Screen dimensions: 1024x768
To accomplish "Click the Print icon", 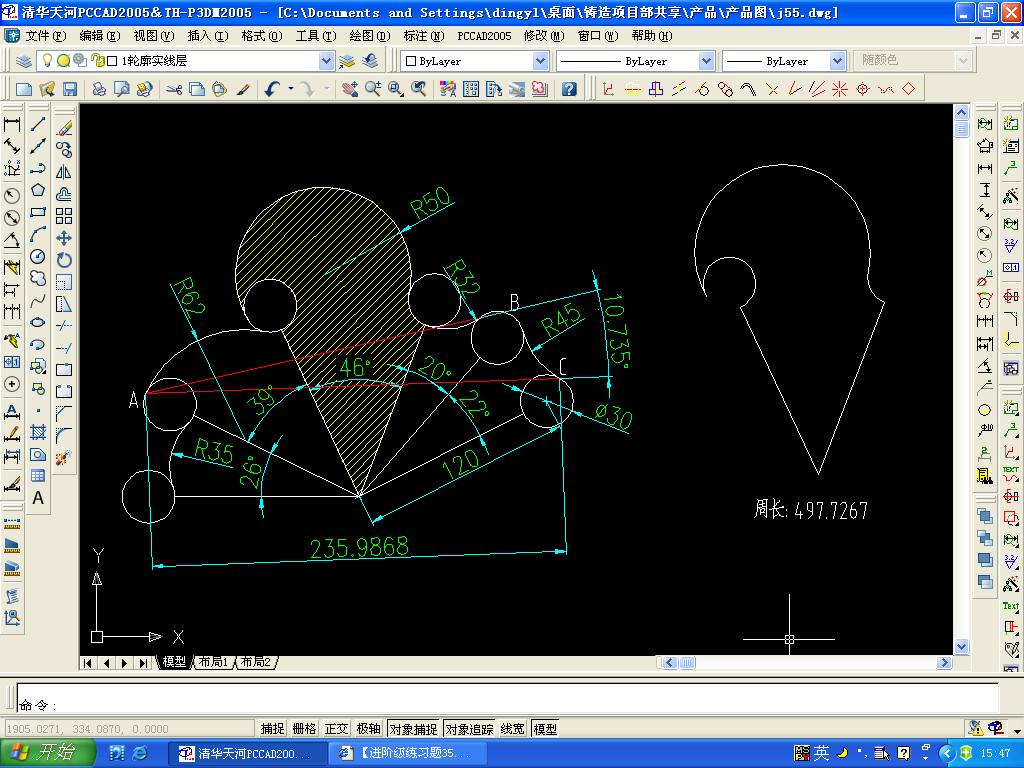I will [99, 89].
